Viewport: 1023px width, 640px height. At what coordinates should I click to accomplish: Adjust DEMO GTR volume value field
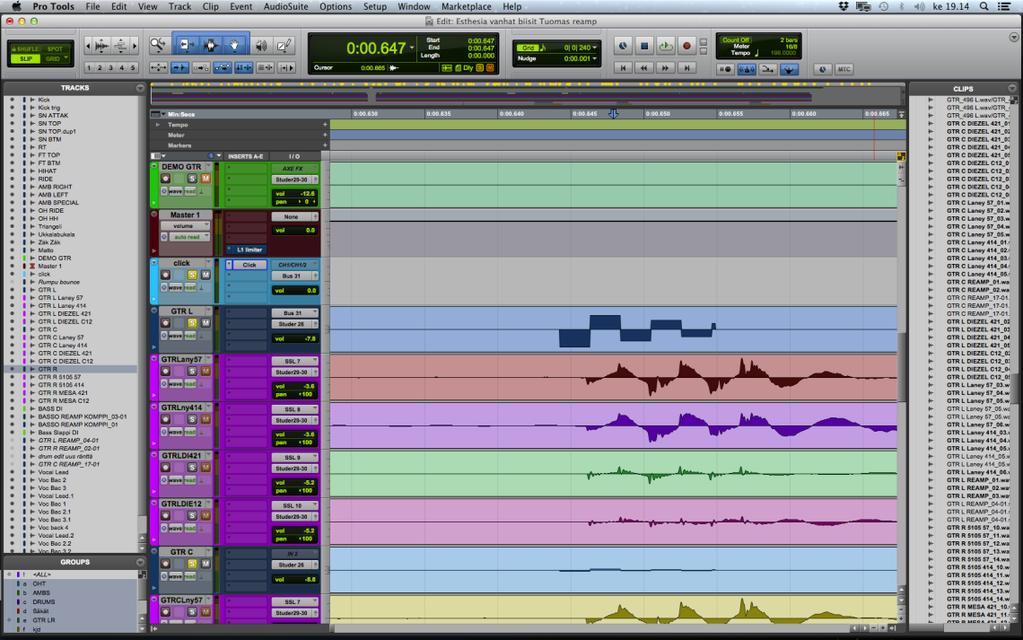point(295,194)
